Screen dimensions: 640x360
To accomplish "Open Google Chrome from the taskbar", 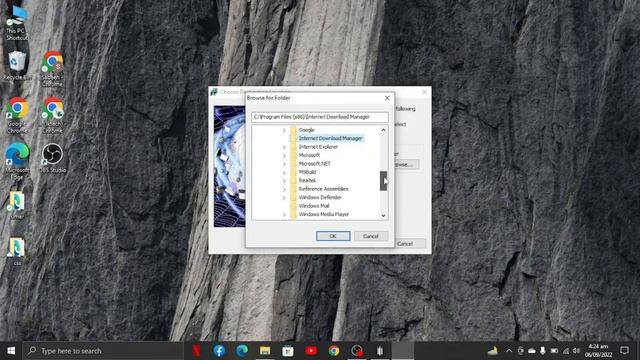I will [334, 351].
